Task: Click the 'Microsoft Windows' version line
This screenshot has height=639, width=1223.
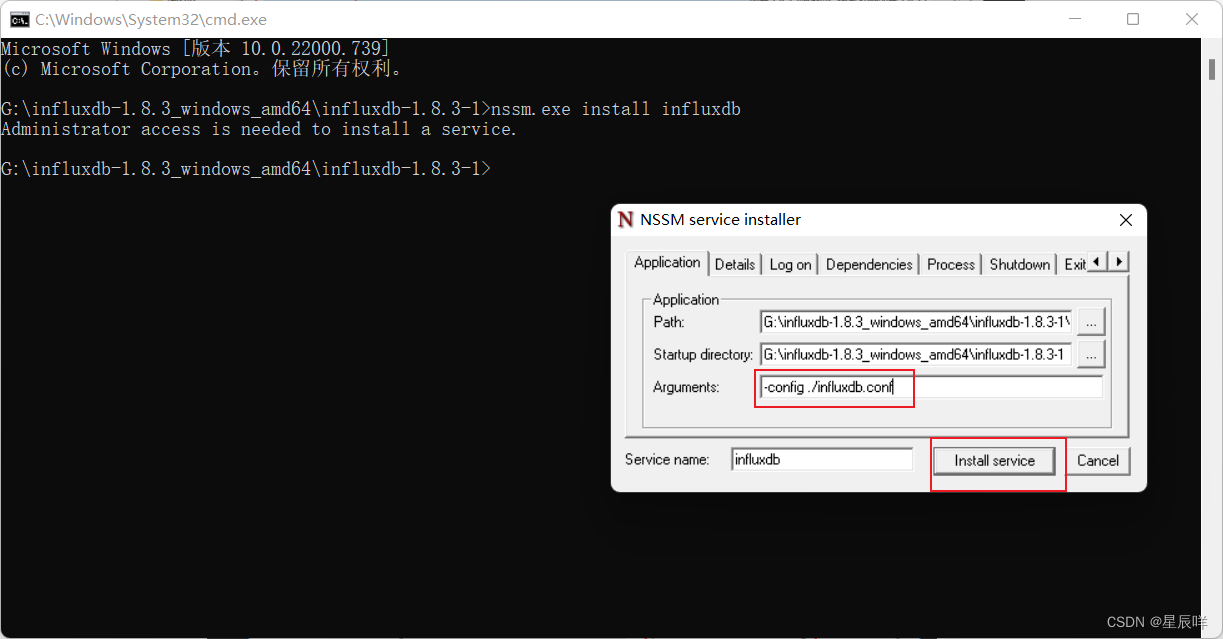Action: point(195,49)
